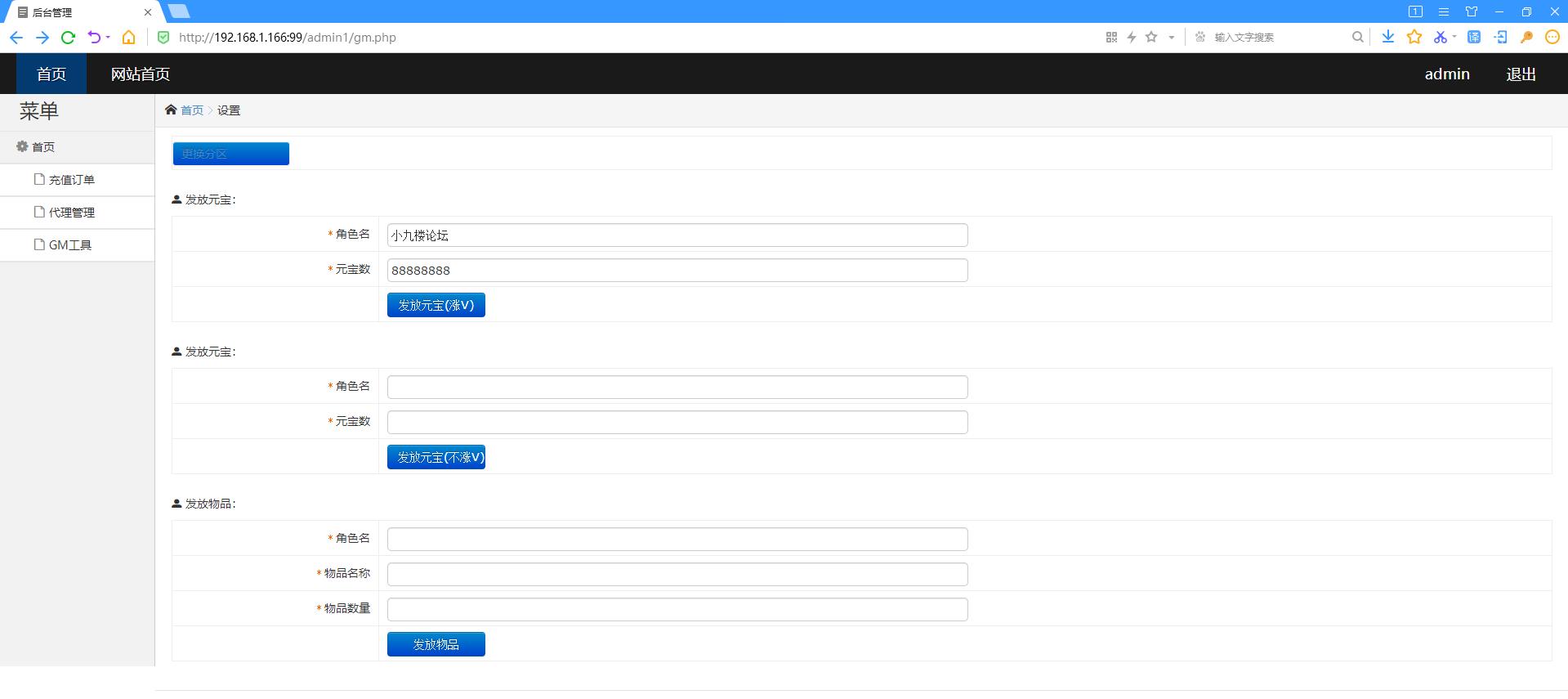The height and width of the screenshot is (699, 1568).
Task: Click the 物品名称 input field
Action: point(677,574)
